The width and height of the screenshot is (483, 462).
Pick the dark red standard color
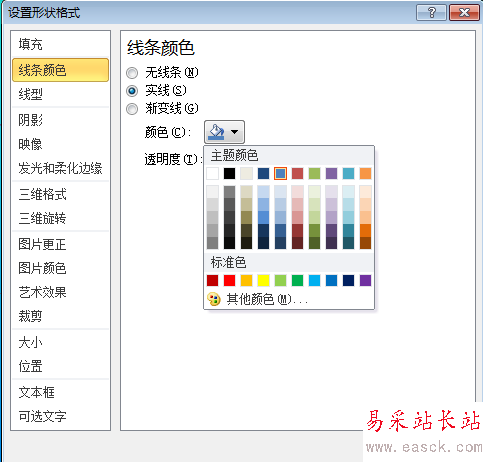point(212,280)
